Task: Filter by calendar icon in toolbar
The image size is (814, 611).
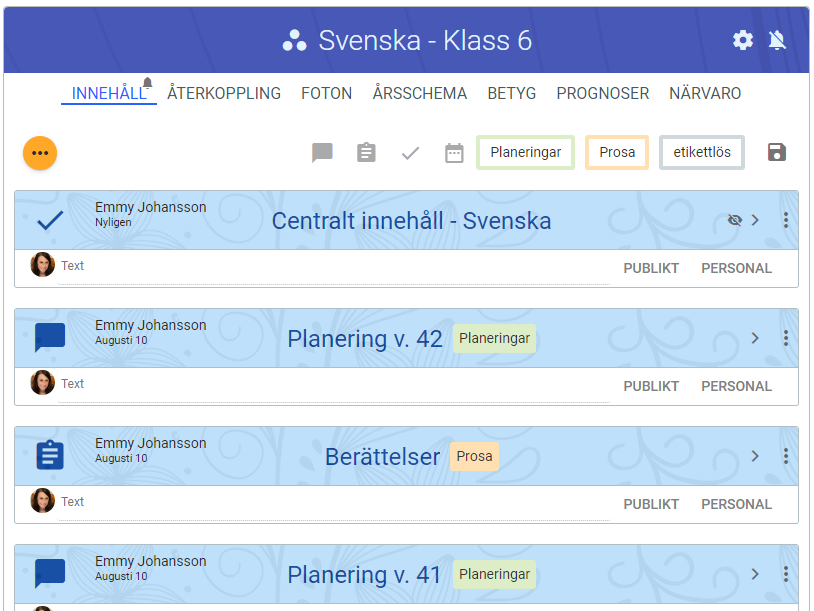Action: pos(454,153)
